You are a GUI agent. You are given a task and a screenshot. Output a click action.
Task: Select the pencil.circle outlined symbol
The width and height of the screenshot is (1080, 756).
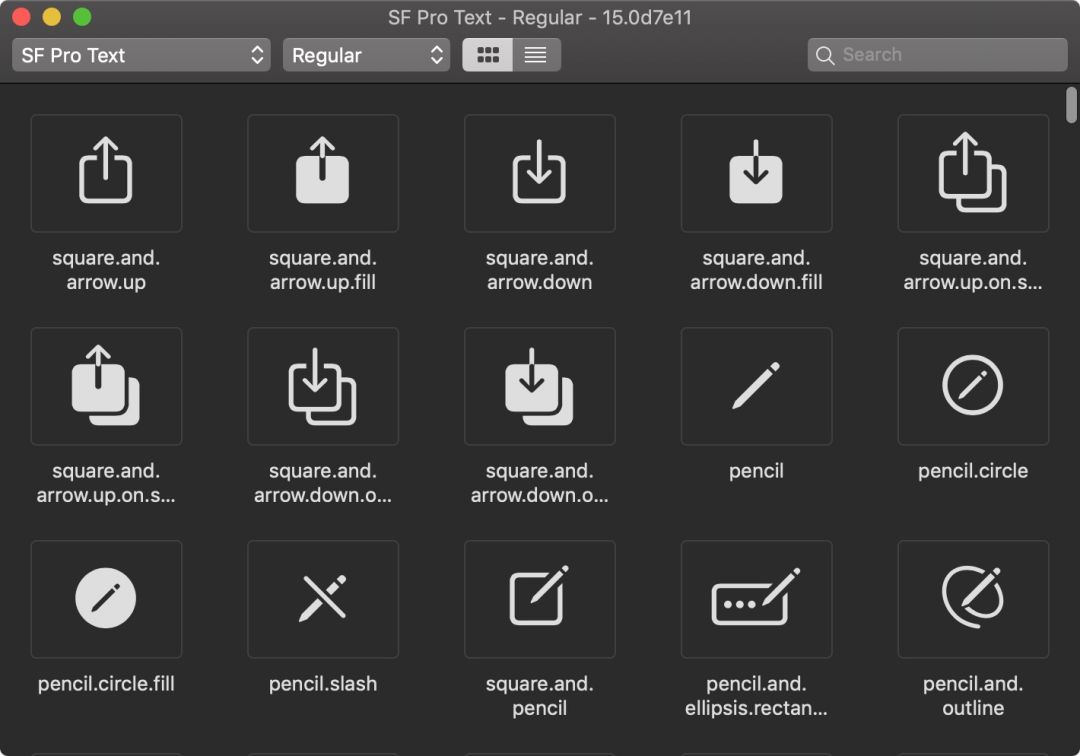[x=973, y=386]
